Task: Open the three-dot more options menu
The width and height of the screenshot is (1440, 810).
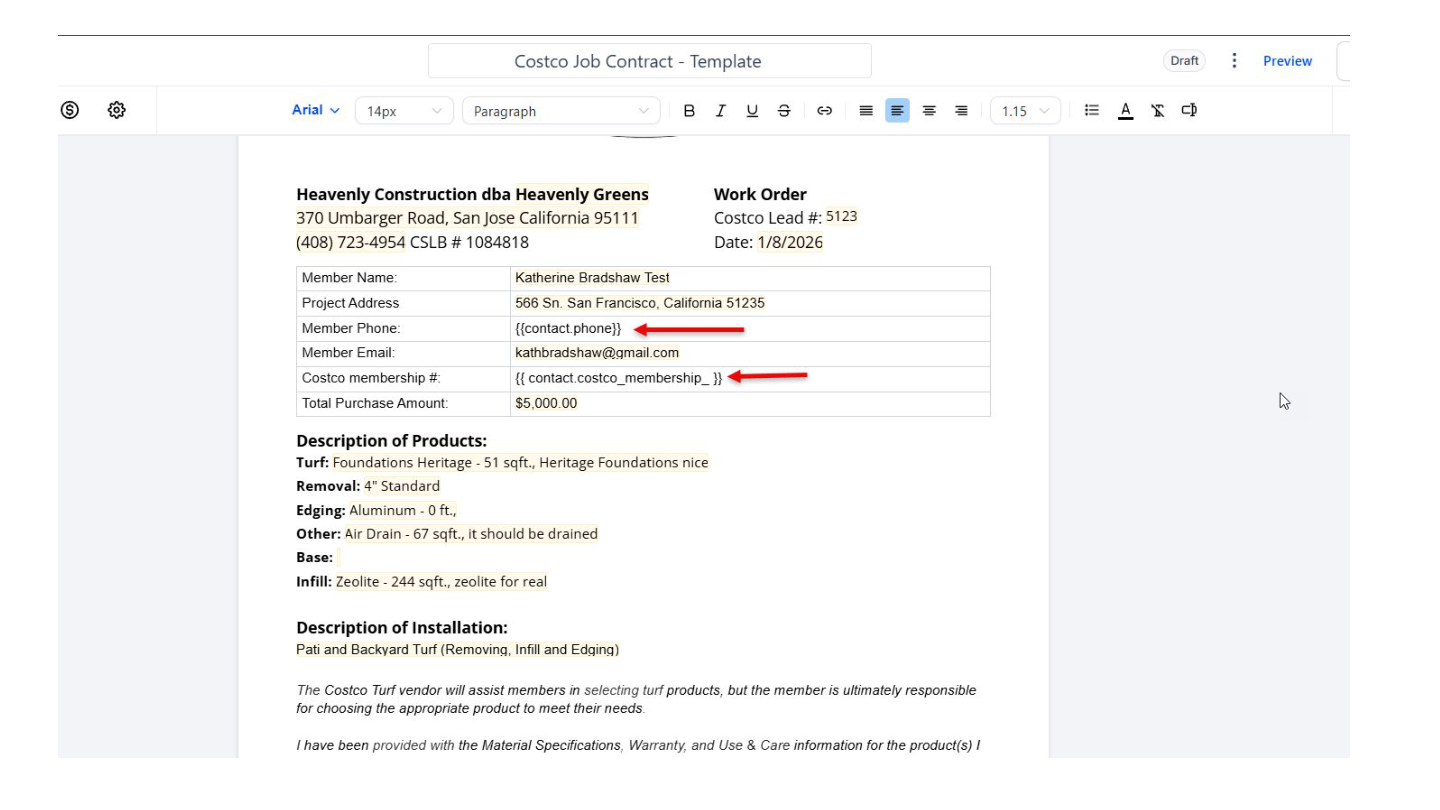Action: (x=1235, y=61)
